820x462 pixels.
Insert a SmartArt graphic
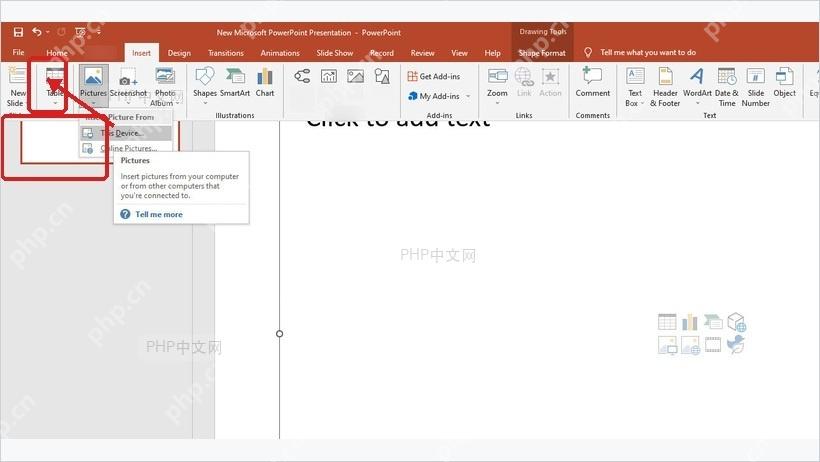point(235,82)
